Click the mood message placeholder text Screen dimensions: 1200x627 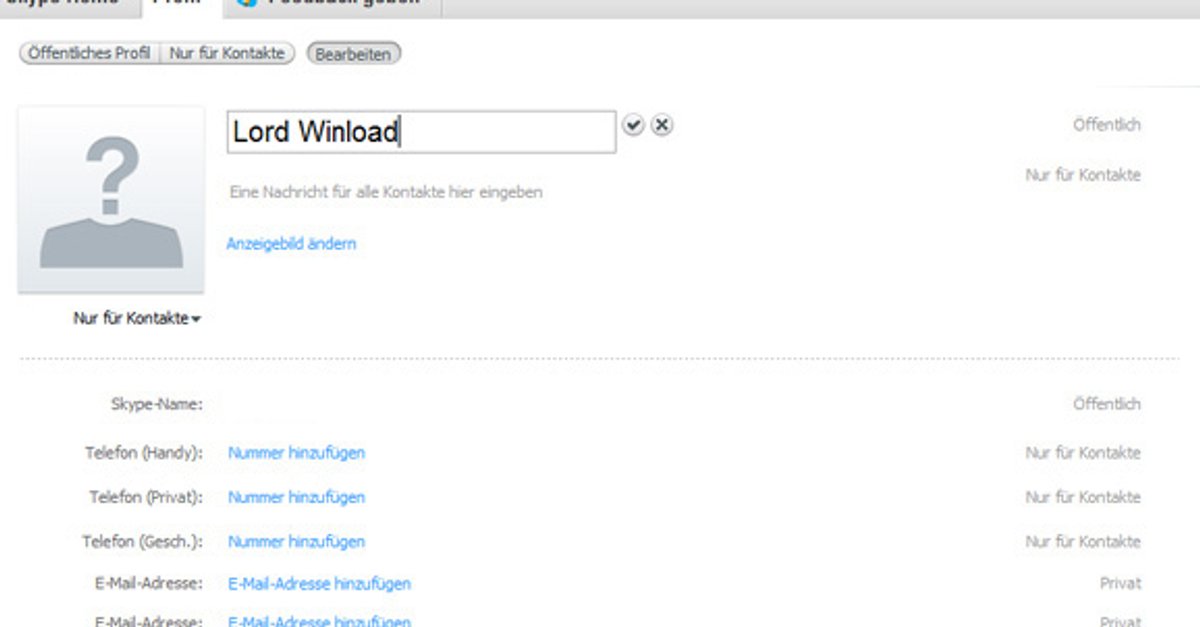(386, 192)
